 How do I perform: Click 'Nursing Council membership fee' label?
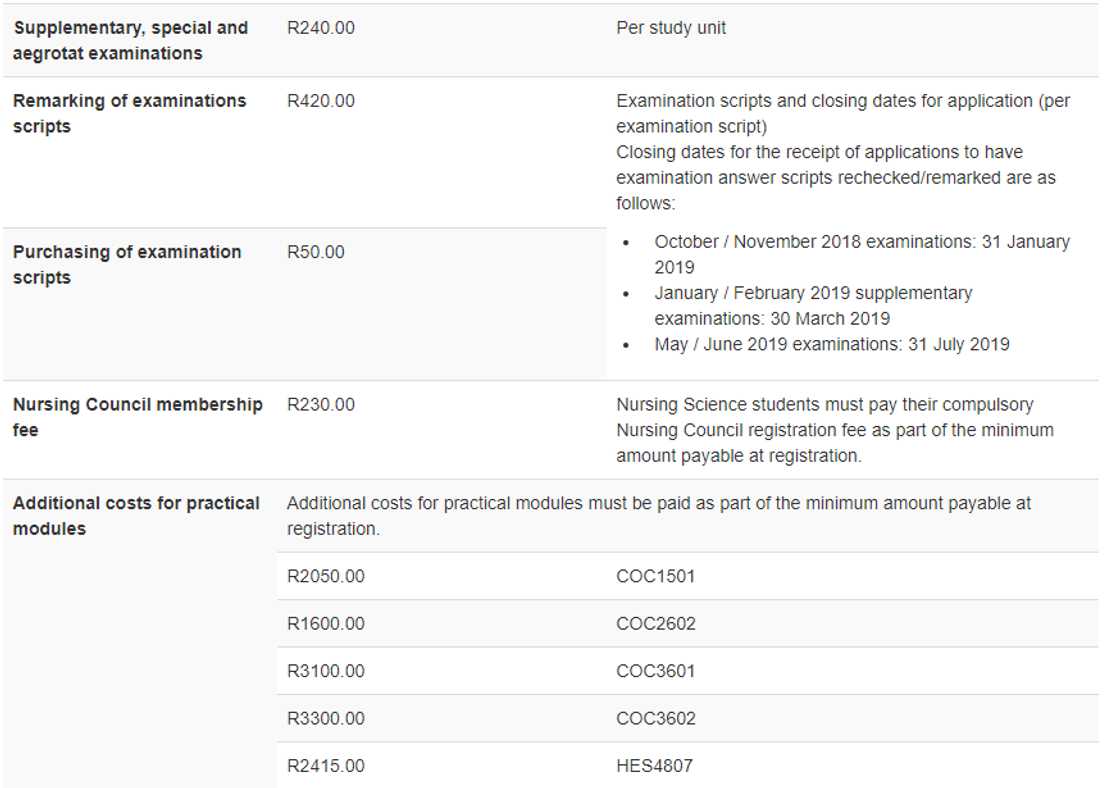click(137, 416)
